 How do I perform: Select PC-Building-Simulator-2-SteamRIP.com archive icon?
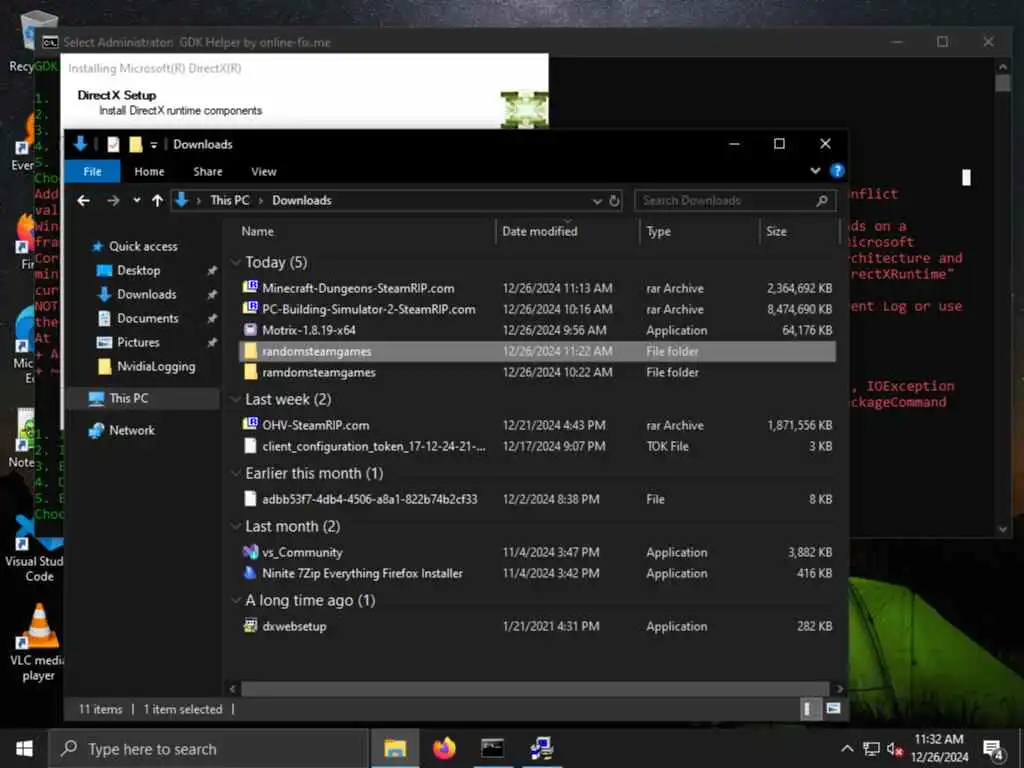click(x=250, y=308)
